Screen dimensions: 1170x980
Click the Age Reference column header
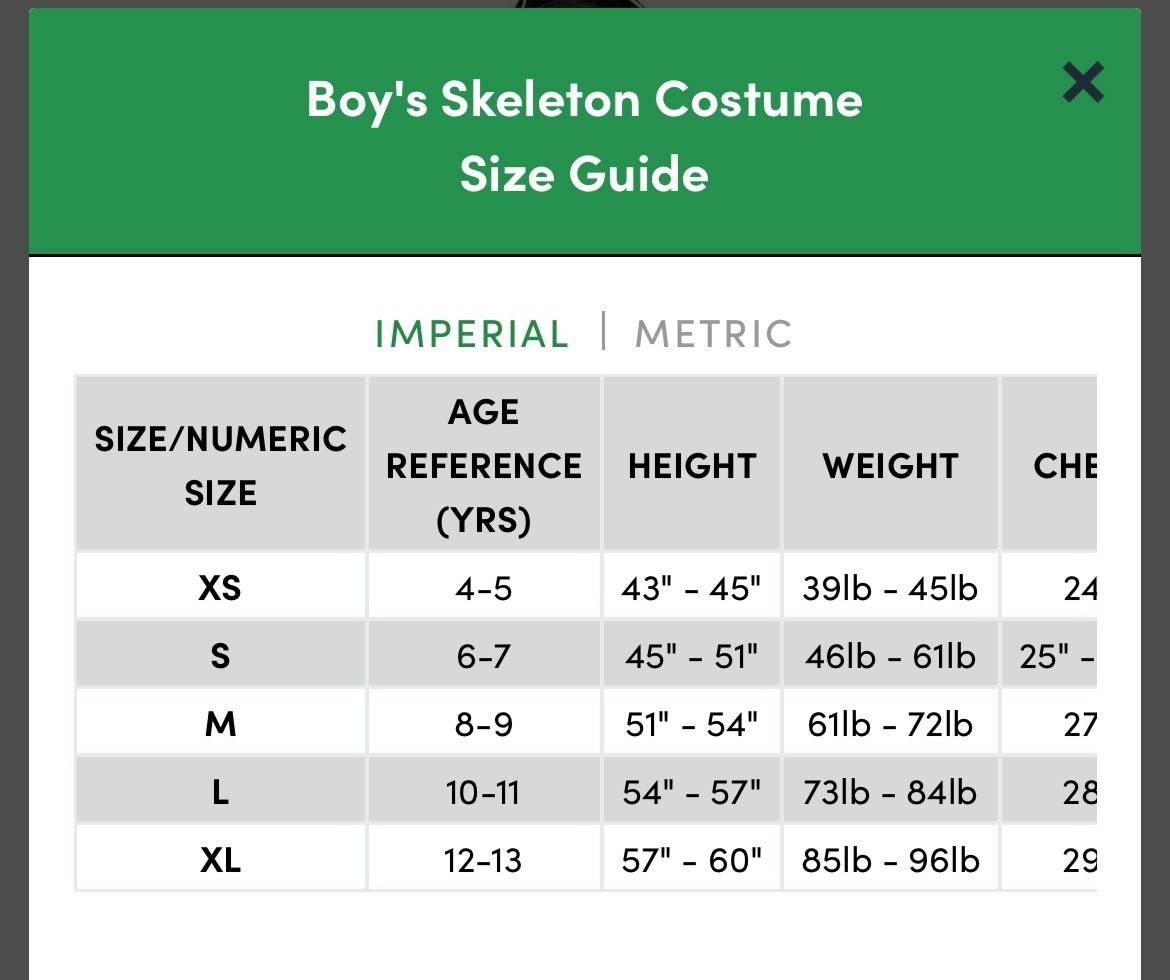pos(484,465)
